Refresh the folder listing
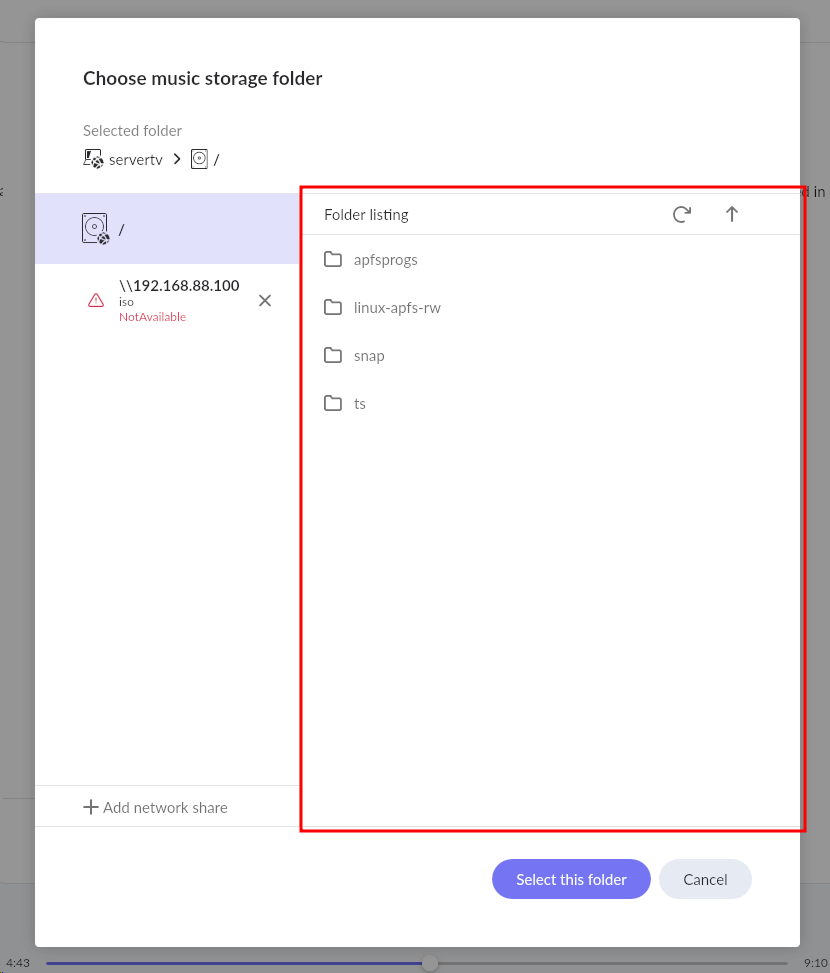This screenshot has width=830, height=973. tap(682, 214)
